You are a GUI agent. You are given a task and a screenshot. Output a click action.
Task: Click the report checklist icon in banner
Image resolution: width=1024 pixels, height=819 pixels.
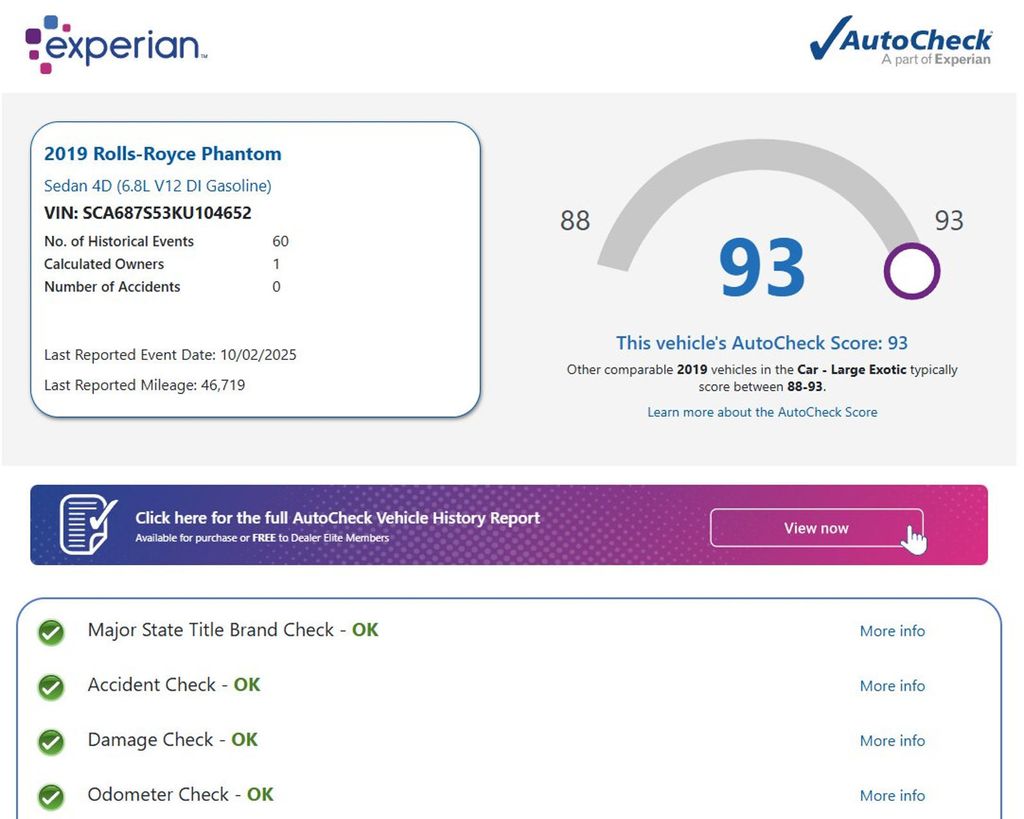pos(88,524)
